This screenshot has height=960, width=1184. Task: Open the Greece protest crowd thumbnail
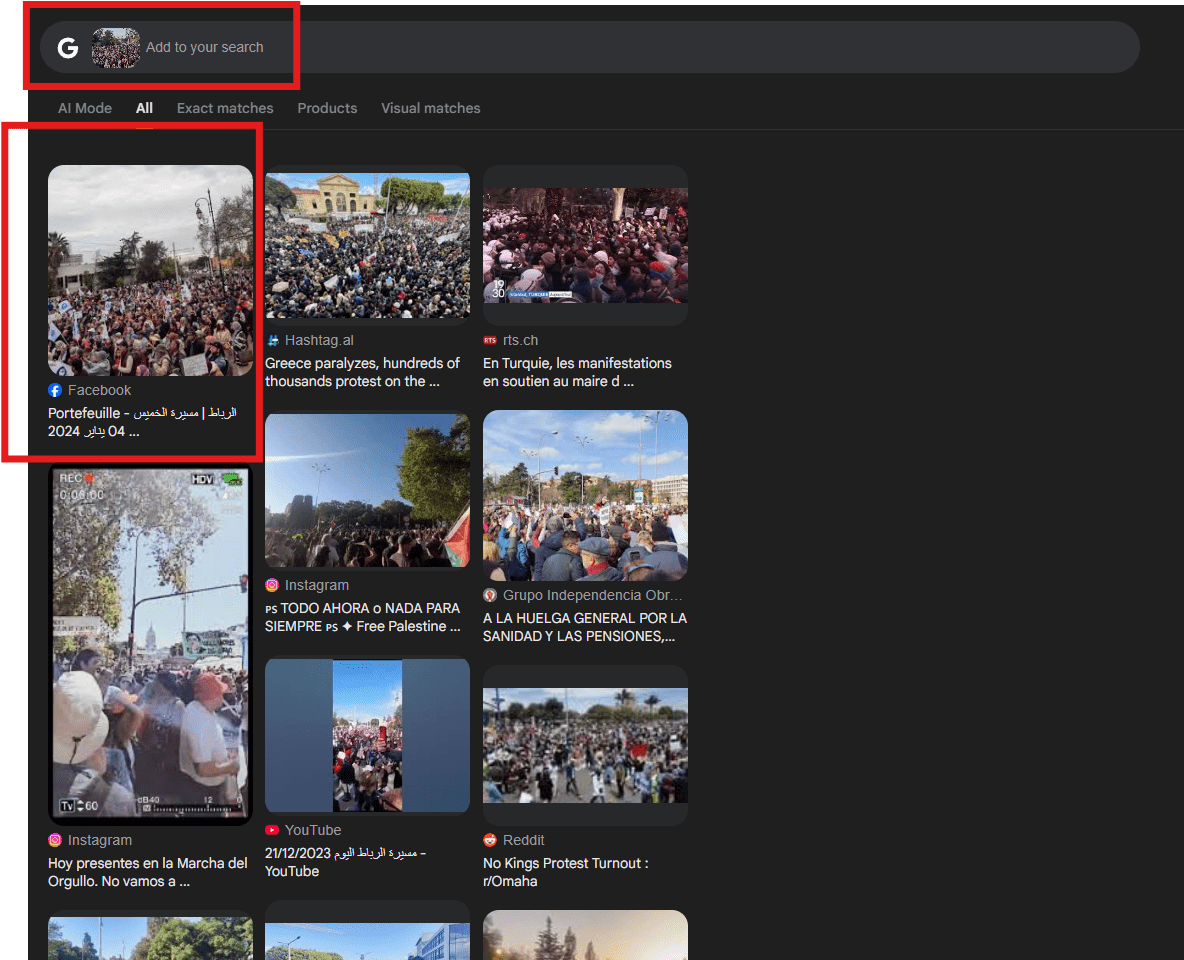pyautogui.click(x=367, y=245)
